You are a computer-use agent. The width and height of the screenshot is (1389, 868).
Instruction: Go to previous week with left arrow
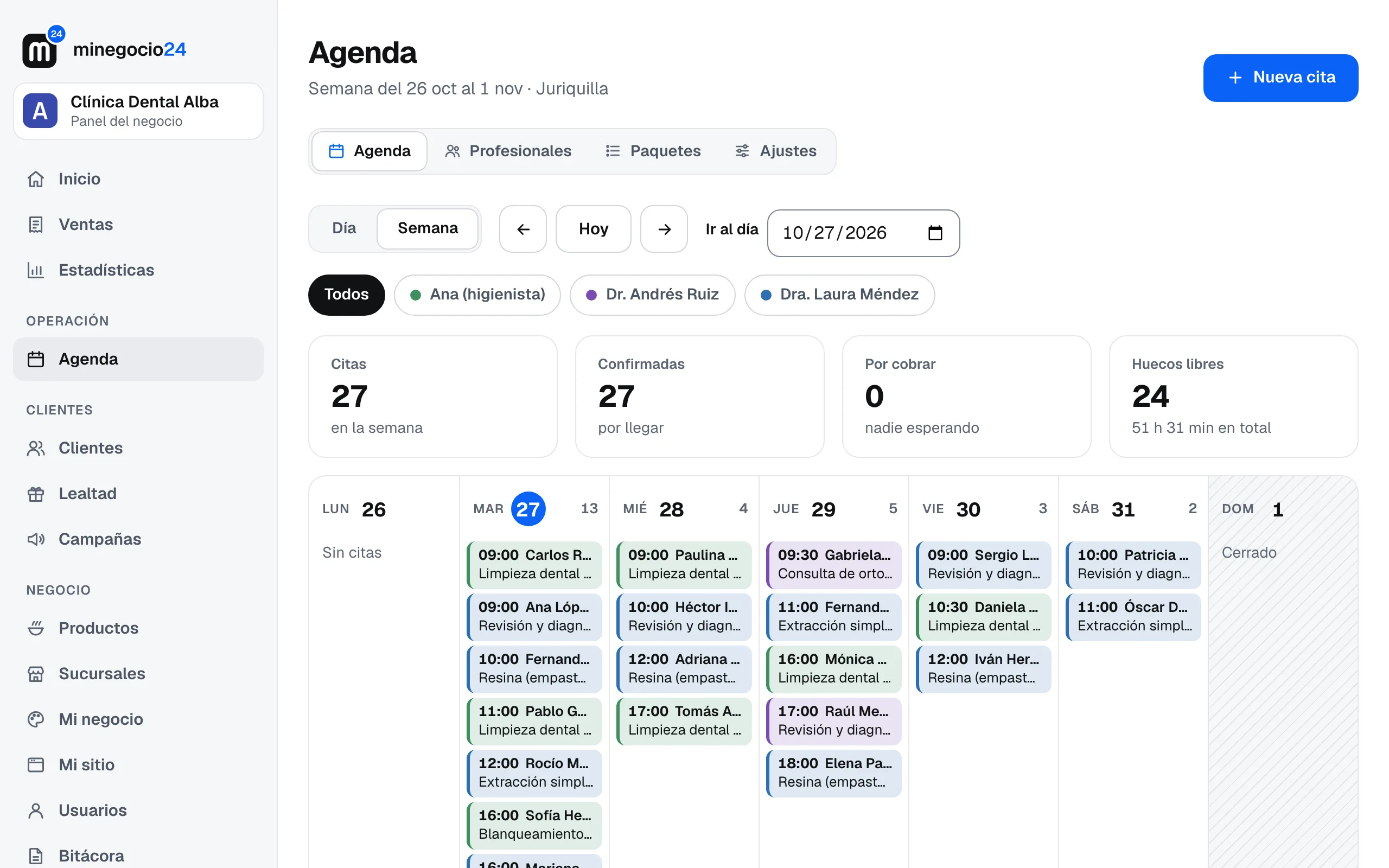(523, 229)
